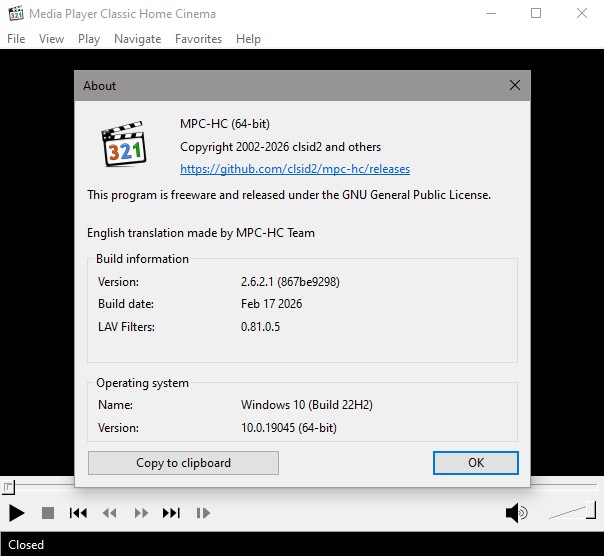Click the "LAV Filters:" label
The width and height of the screenshot is (604, 556).
point(126,327)
